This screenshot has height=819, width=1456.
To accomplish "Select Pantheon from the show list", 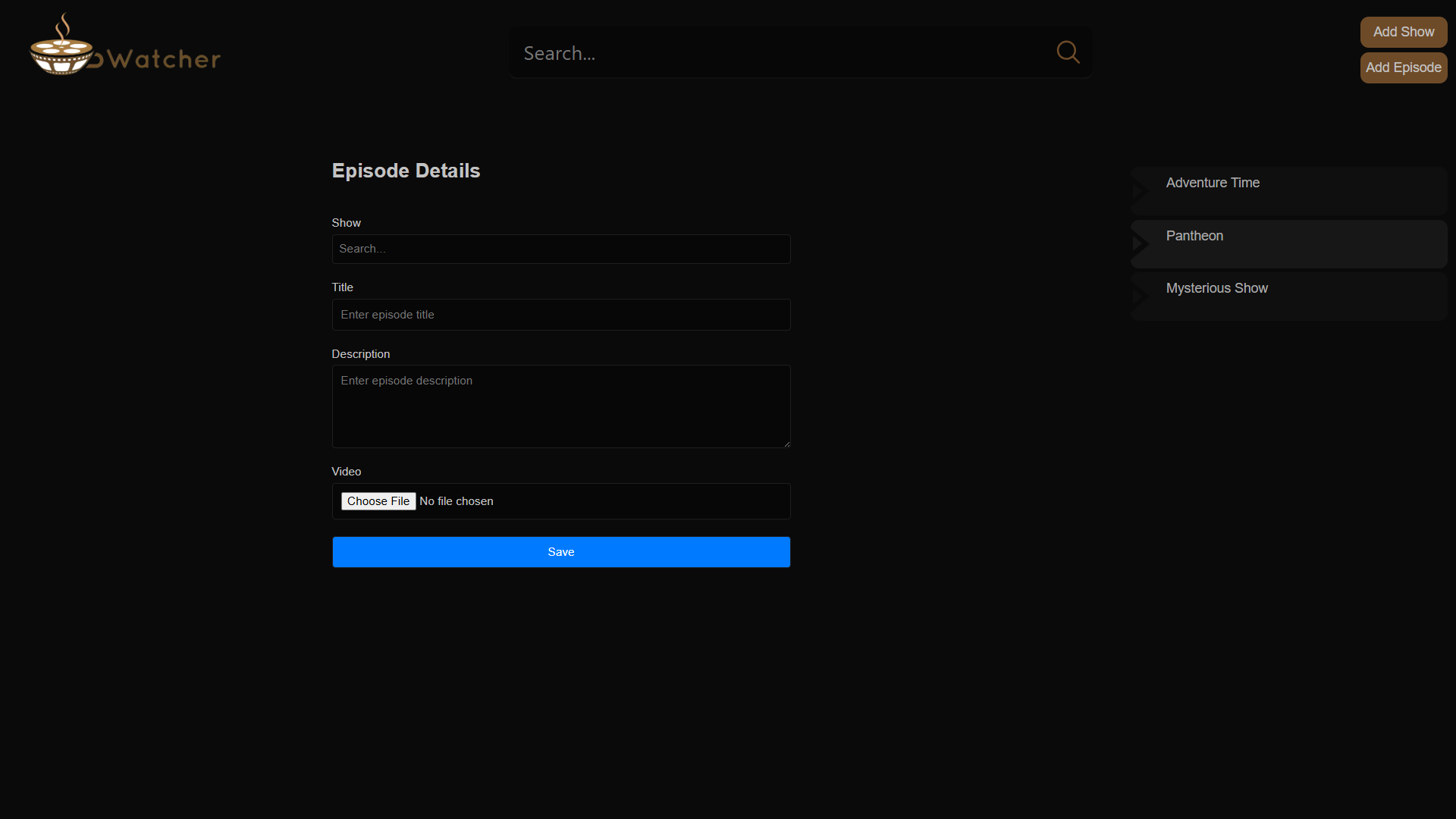I will click(x=1194, y=236).
